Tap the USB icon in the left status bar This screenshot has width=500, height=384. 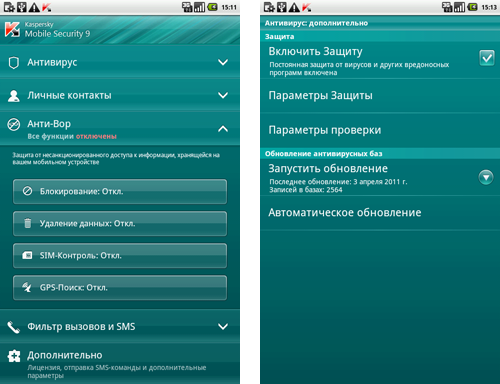pos(22,7)
